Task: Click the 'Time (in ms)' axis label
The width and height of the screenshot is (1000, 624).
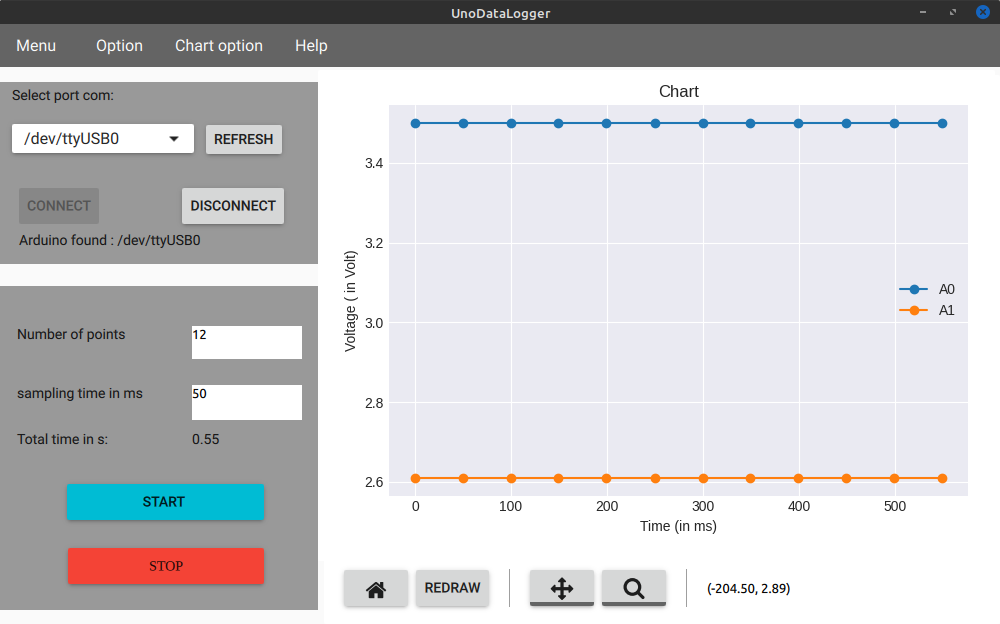Action: [x=678, y=526]
